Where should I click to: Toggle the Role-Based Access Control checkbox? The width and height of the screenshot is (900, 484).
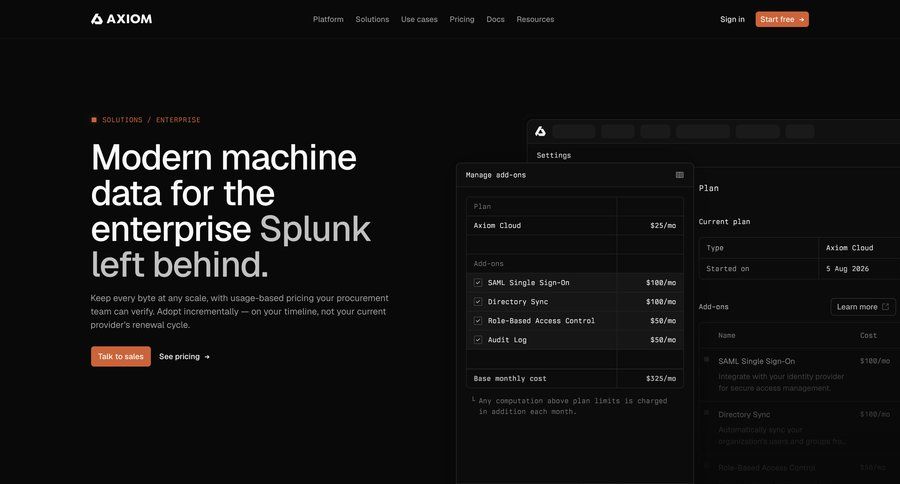tap(478, 320)
